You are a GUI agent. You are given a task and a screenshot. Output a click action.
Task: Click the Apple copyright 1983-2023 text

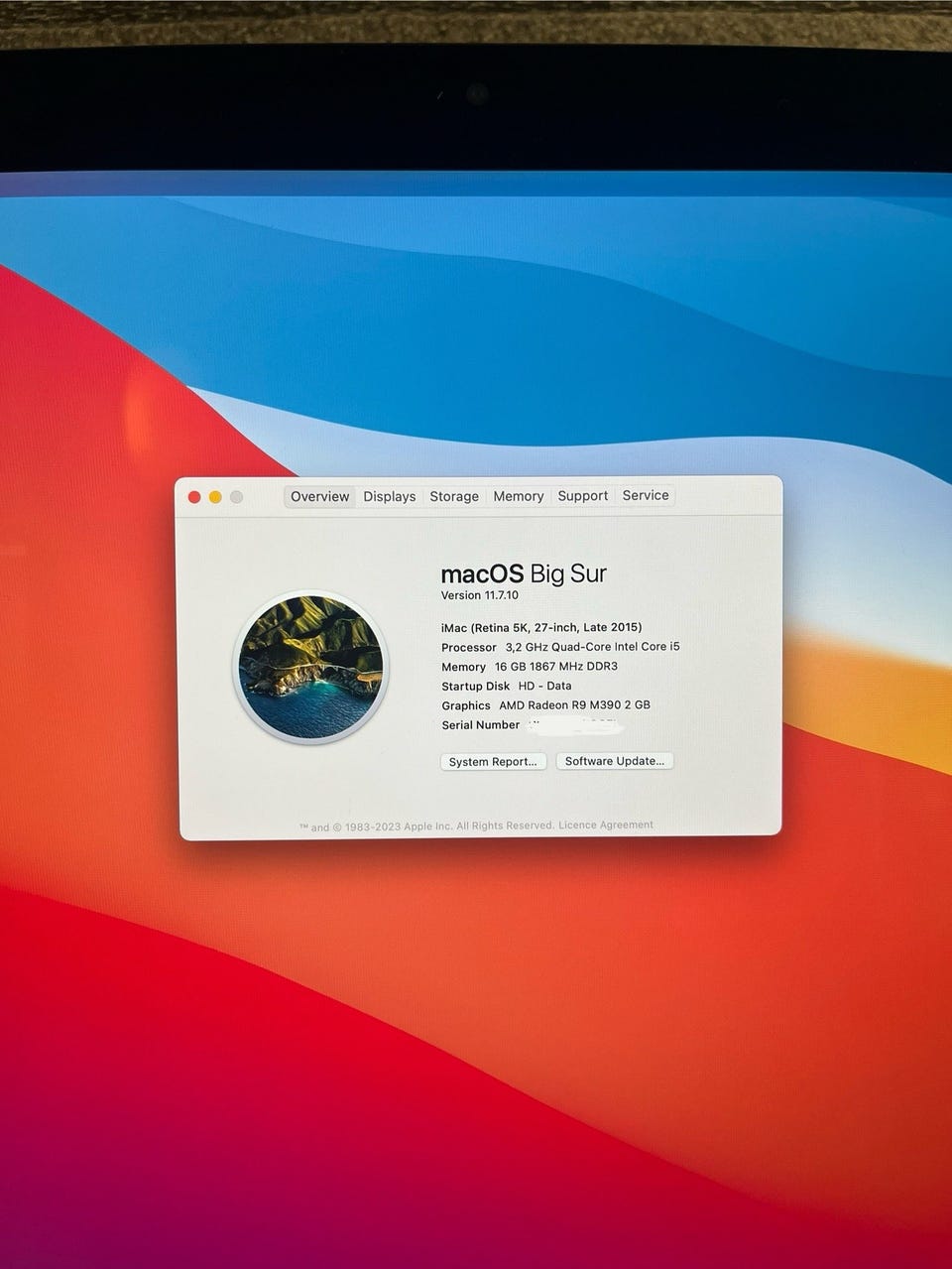tap(427, 826)
